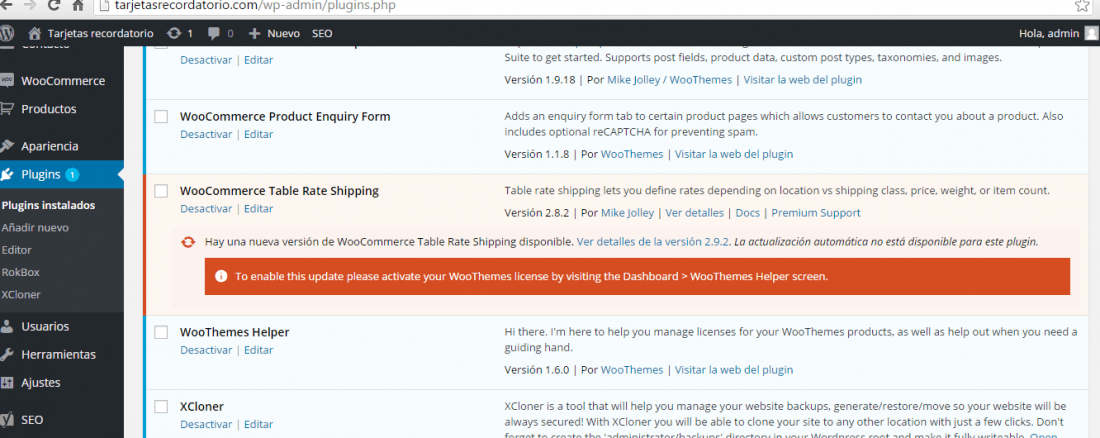The height and width of the screenshot is (438, 1100).
Task: Visit plugin website for Product Enquiry Form
Action: point(734,154)
